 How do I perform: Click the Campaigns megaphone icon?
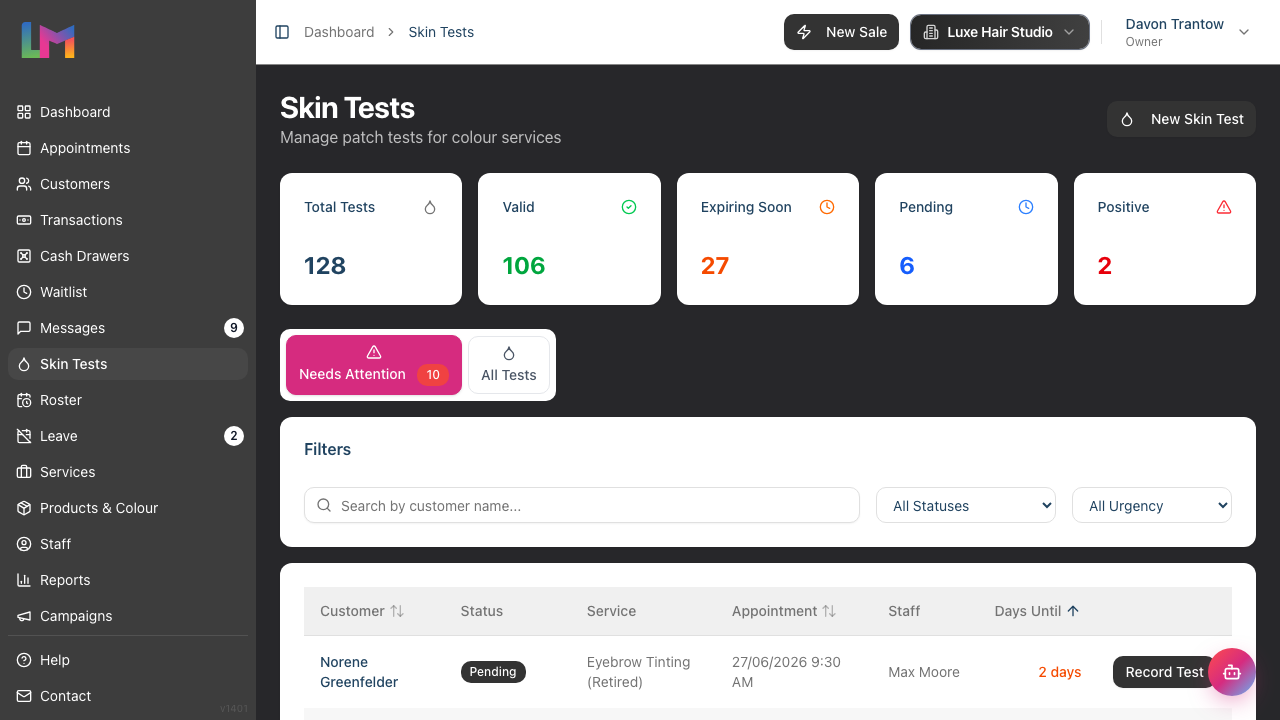pyautogui.click(x=24, y=616)
